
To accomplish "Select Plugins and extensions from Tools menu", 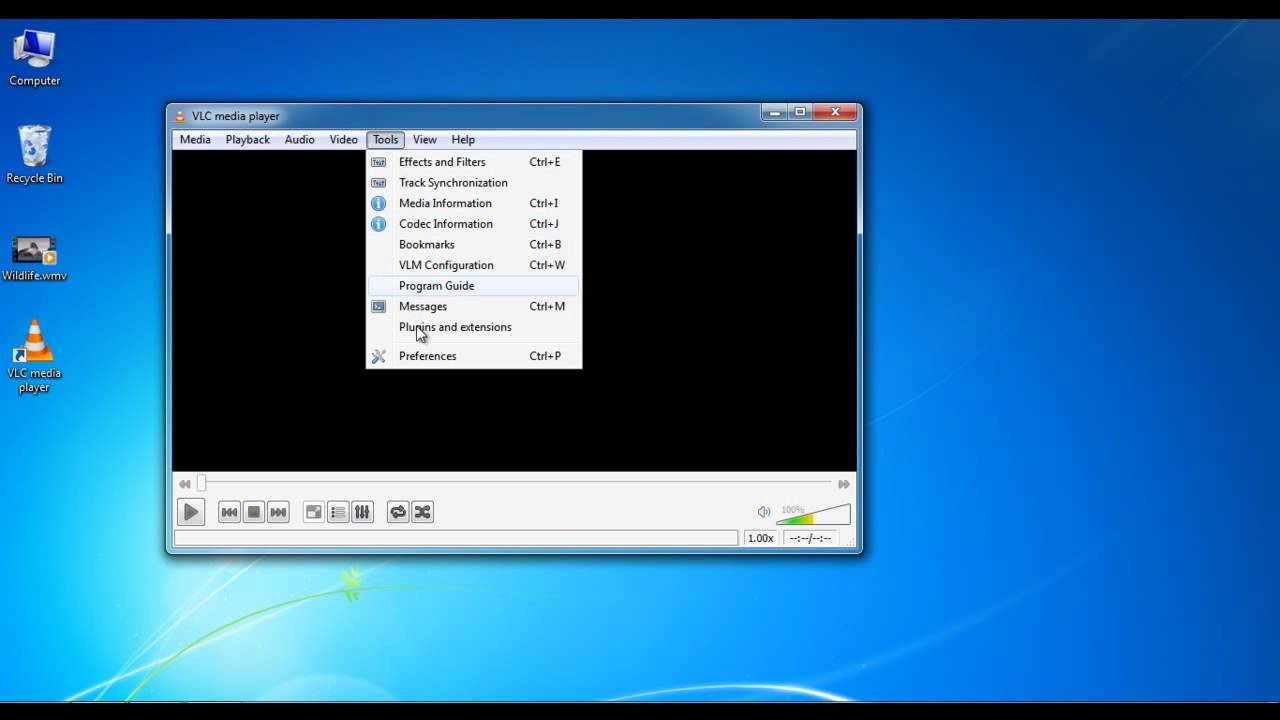I will (x=455, y=327).
